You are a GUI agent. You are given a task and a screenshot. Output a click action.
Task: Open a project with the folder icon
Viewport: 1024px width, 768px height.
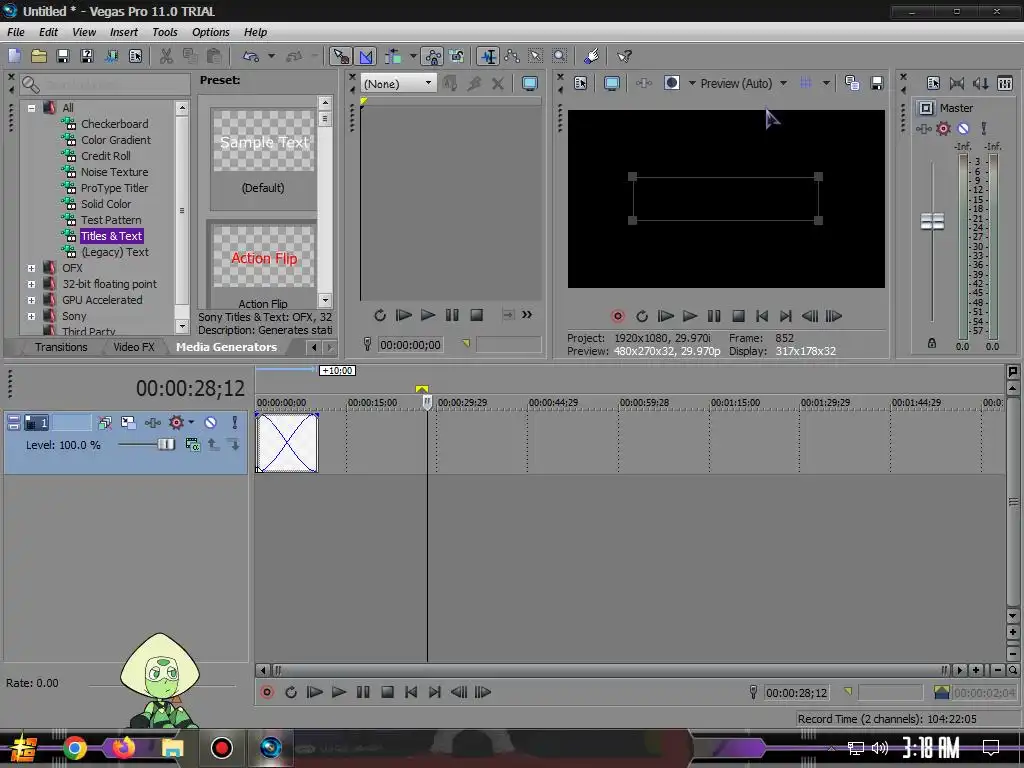39,56
